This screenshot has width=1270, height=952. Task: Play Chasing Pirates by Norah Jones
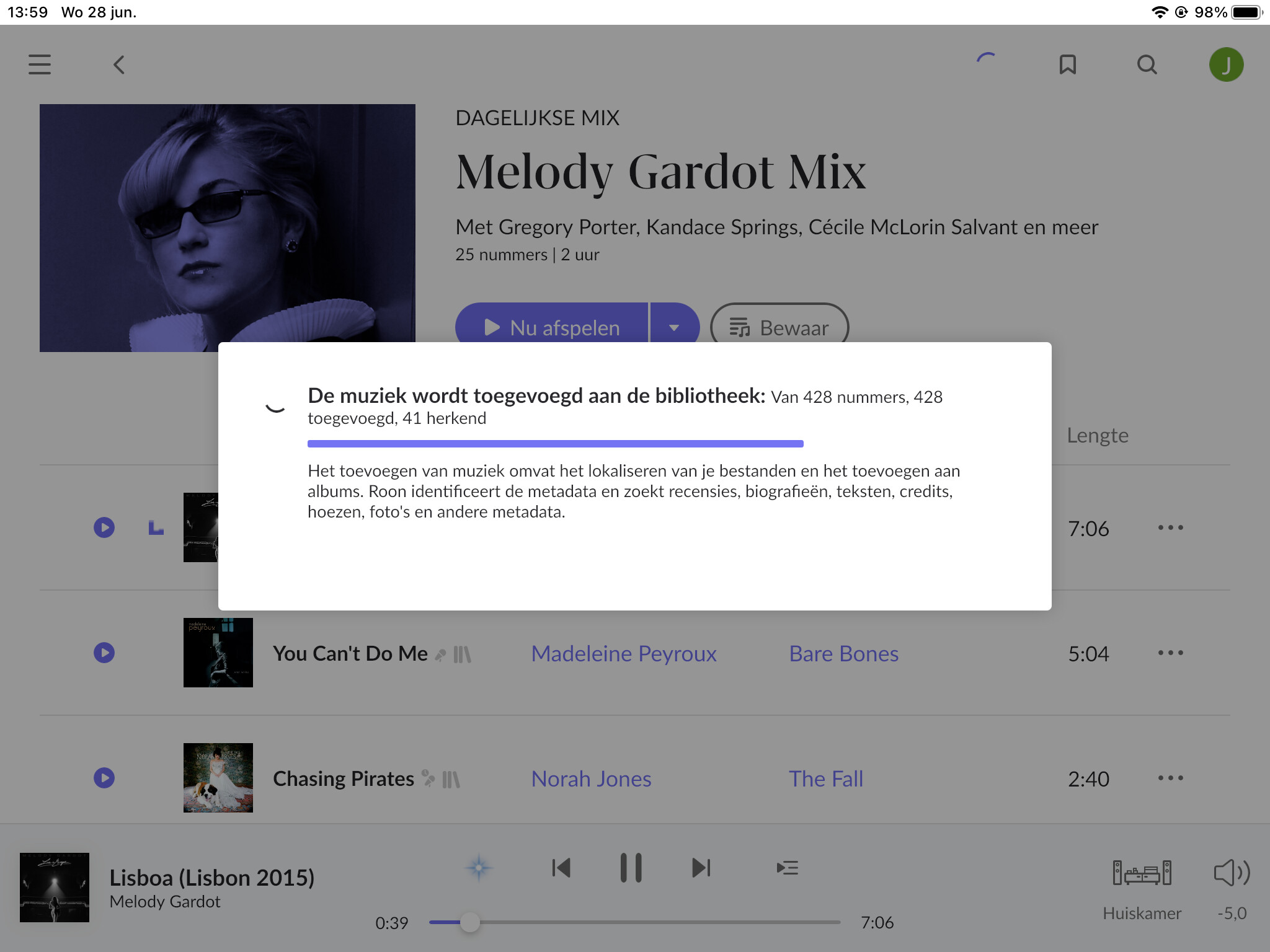(x=104, y=777)
